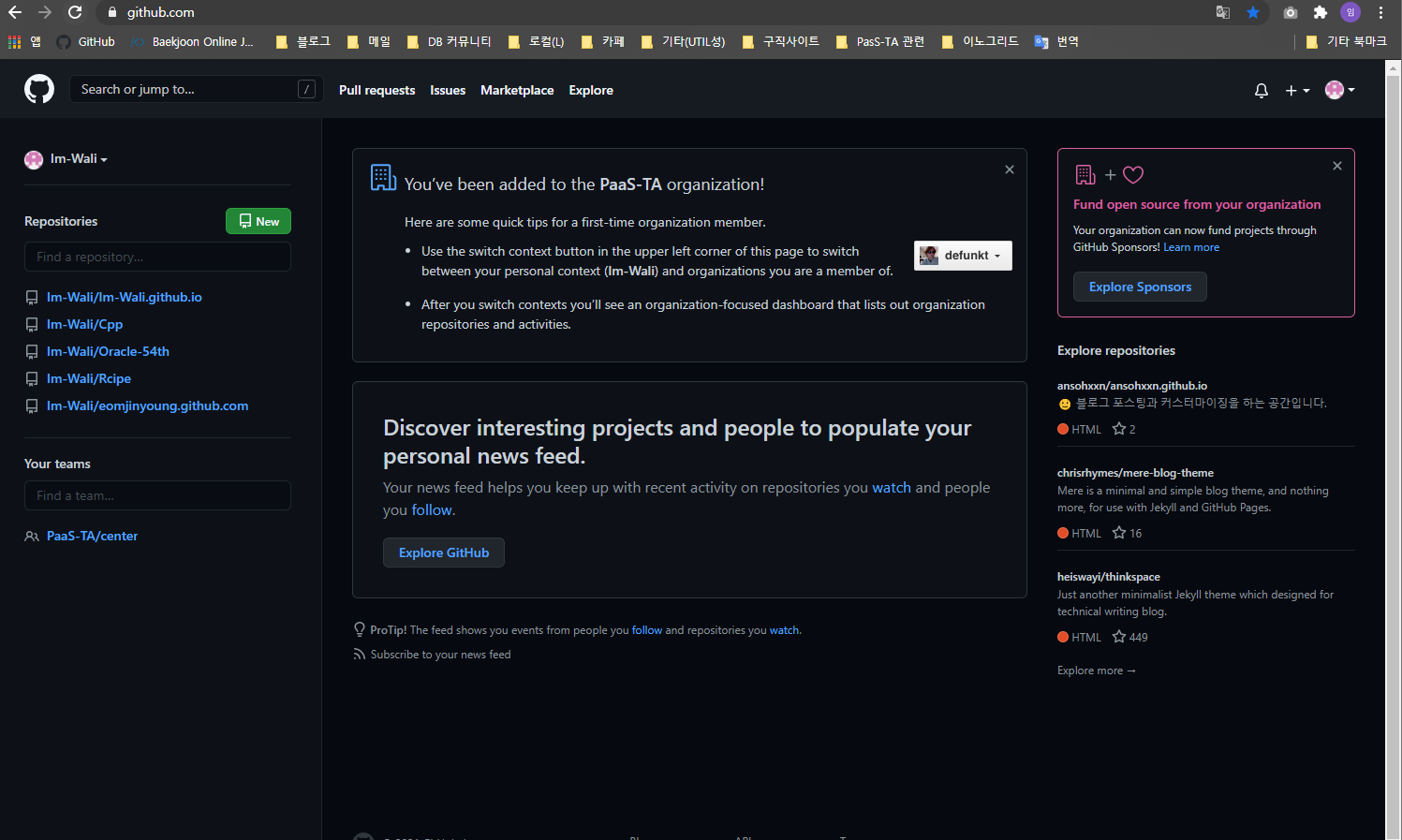The height and width of the screenshot is (840, 1402).
Task: Dismiss the Fund open source card
Action: tap(1337, 166)
